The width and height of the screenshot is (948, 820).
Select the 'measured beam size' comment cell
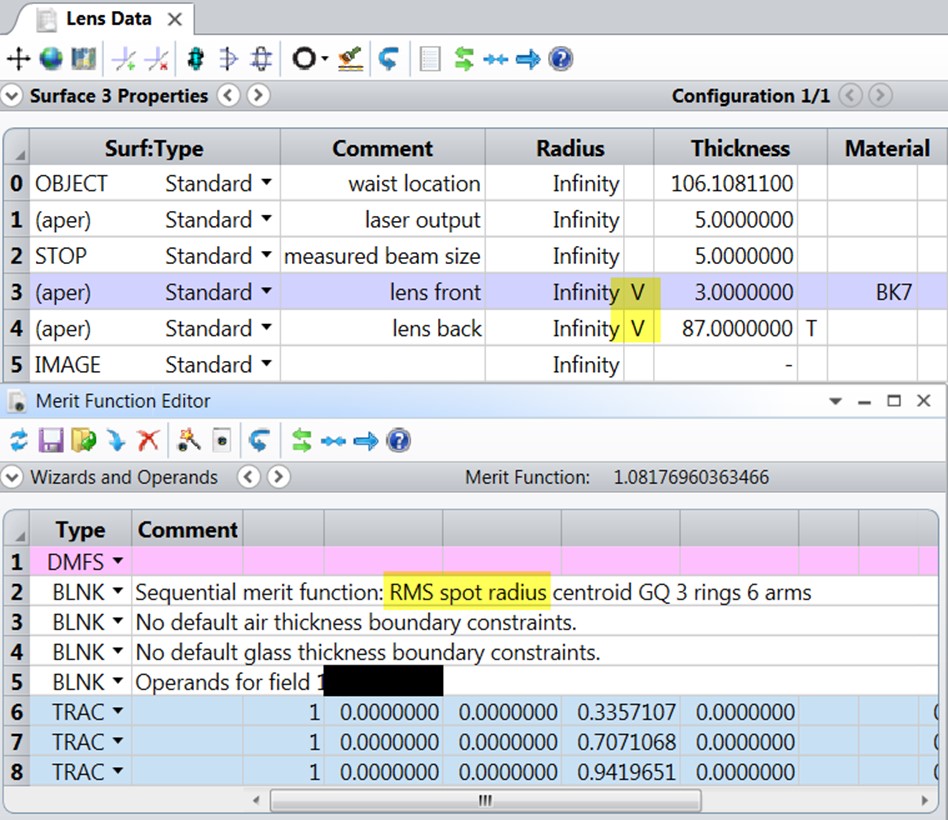pos(382,256)
